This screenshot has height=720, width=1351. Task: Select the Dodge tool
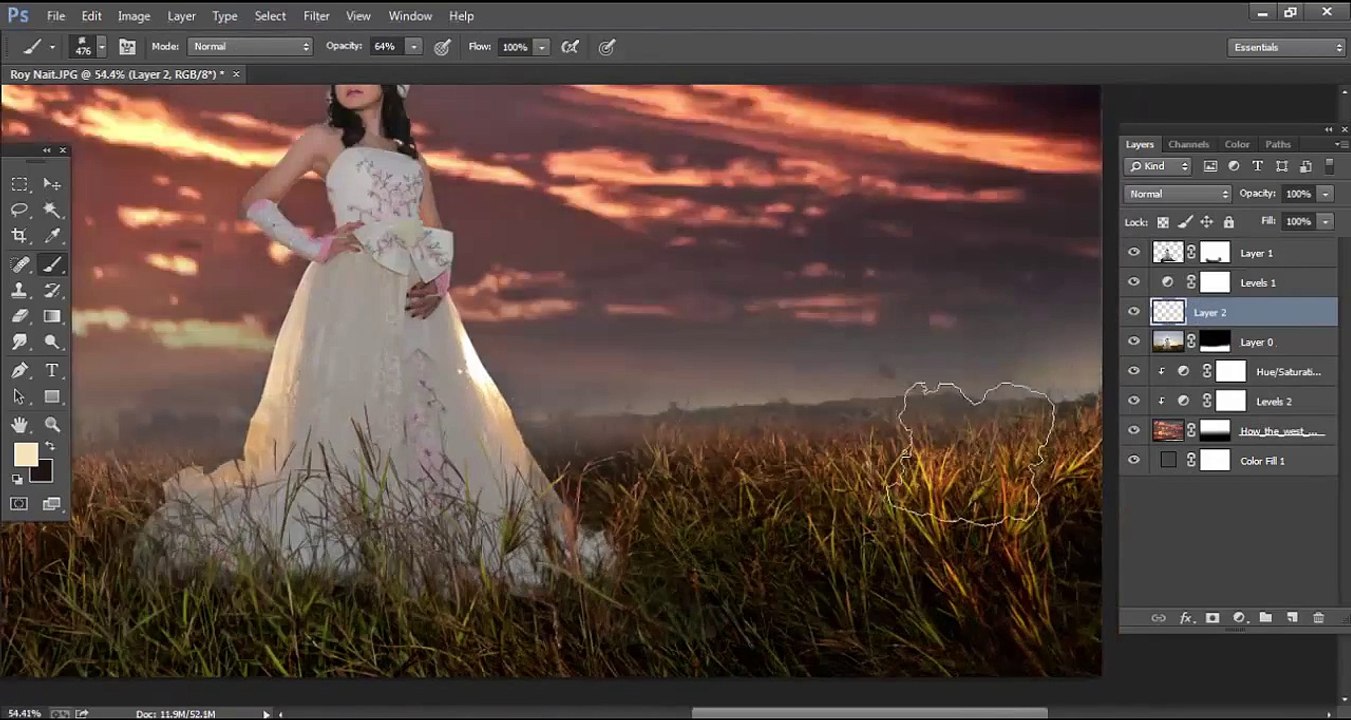click(x=52, y=342)
